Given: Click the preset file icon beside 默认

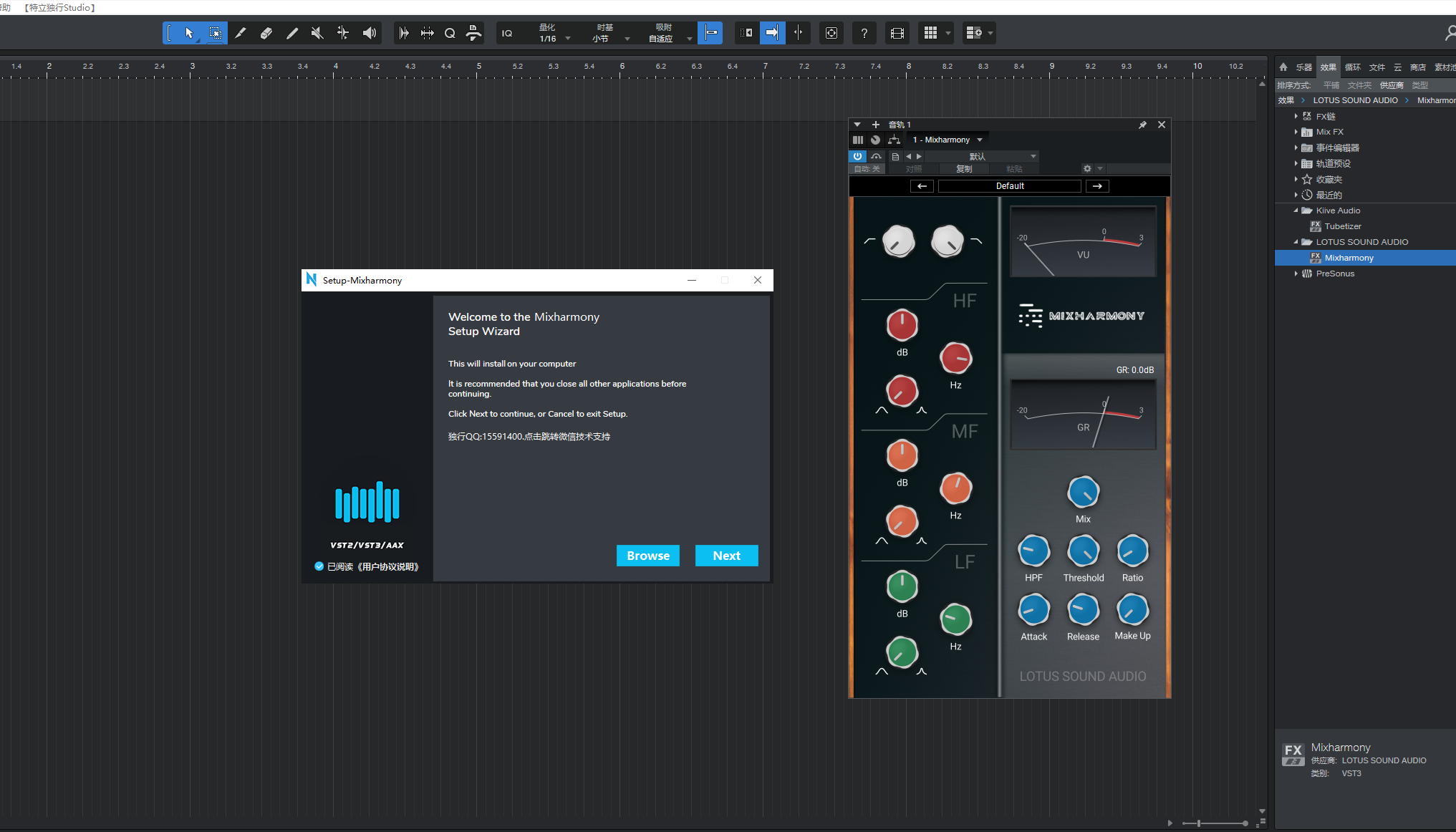Looking at the screenshot, I should tap(895, 156).
